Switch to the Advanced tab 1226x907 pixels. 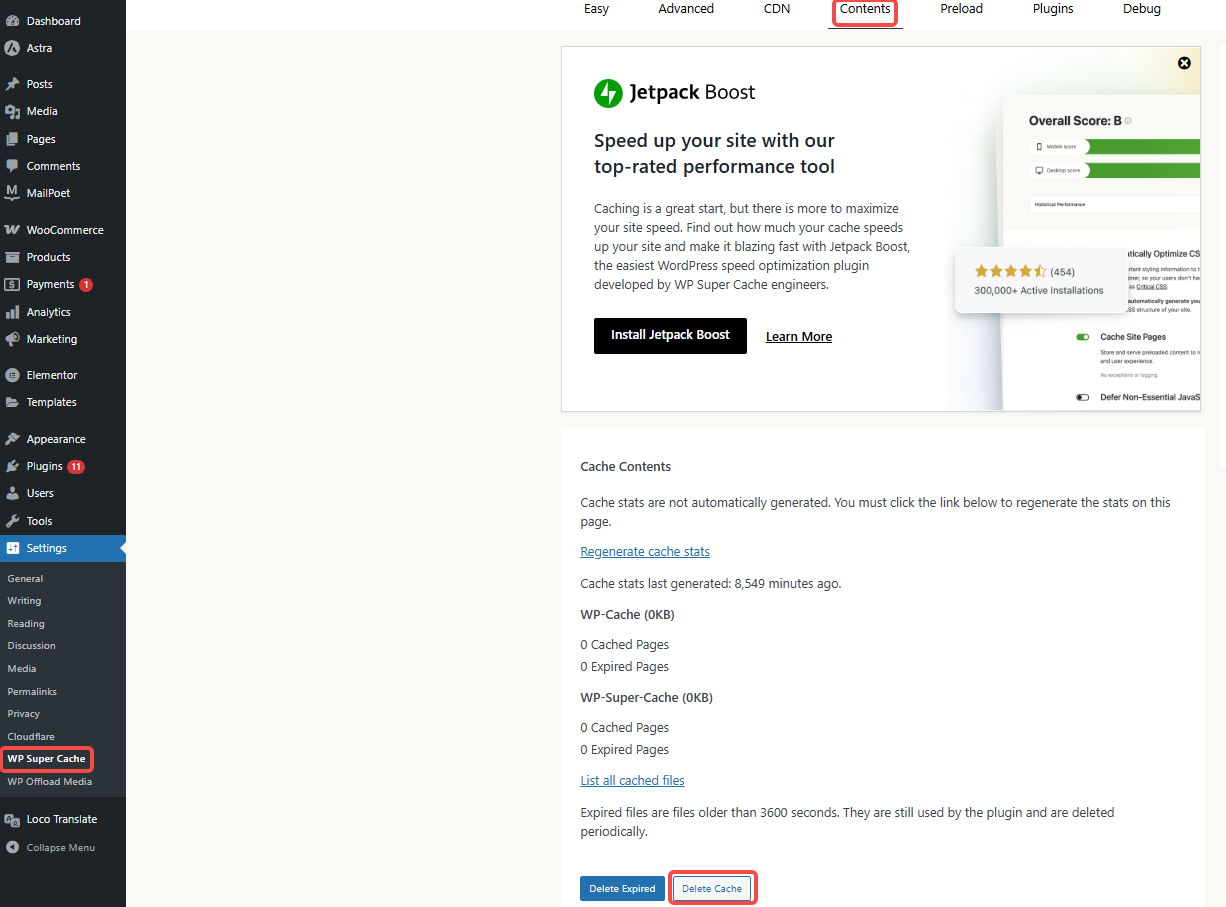(685, 9)
